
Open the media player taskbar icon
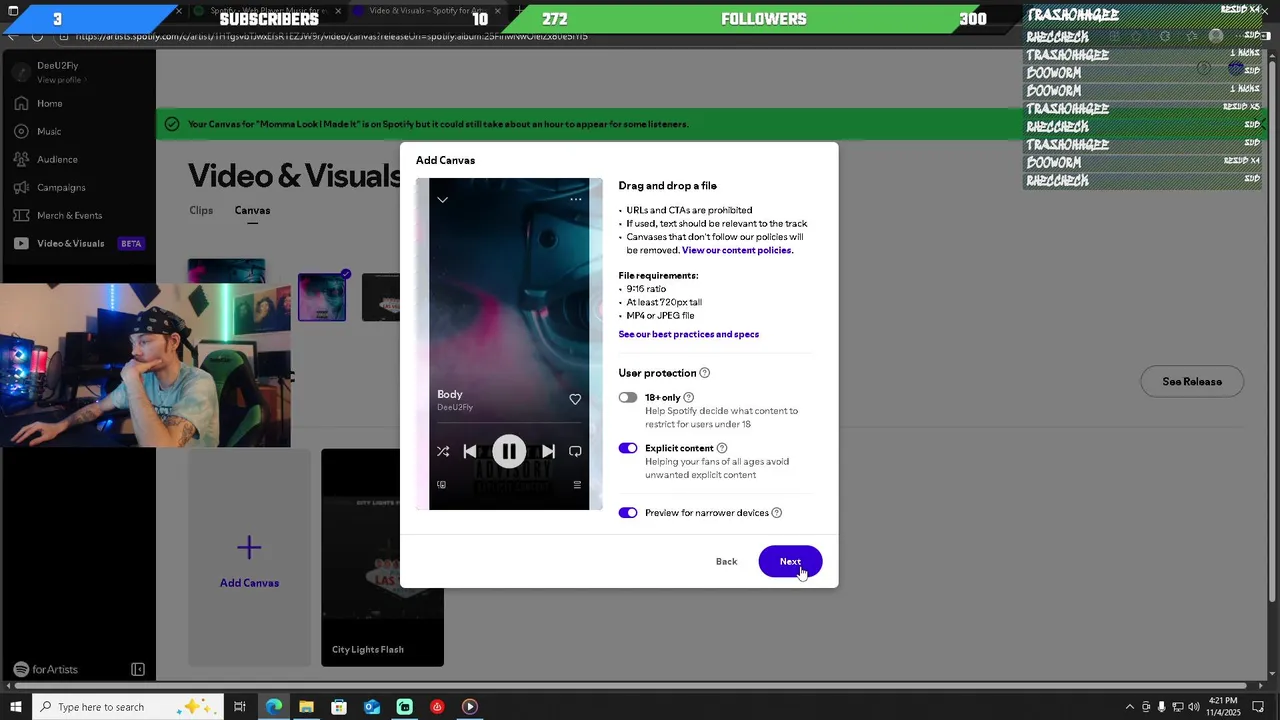[470, 707]
